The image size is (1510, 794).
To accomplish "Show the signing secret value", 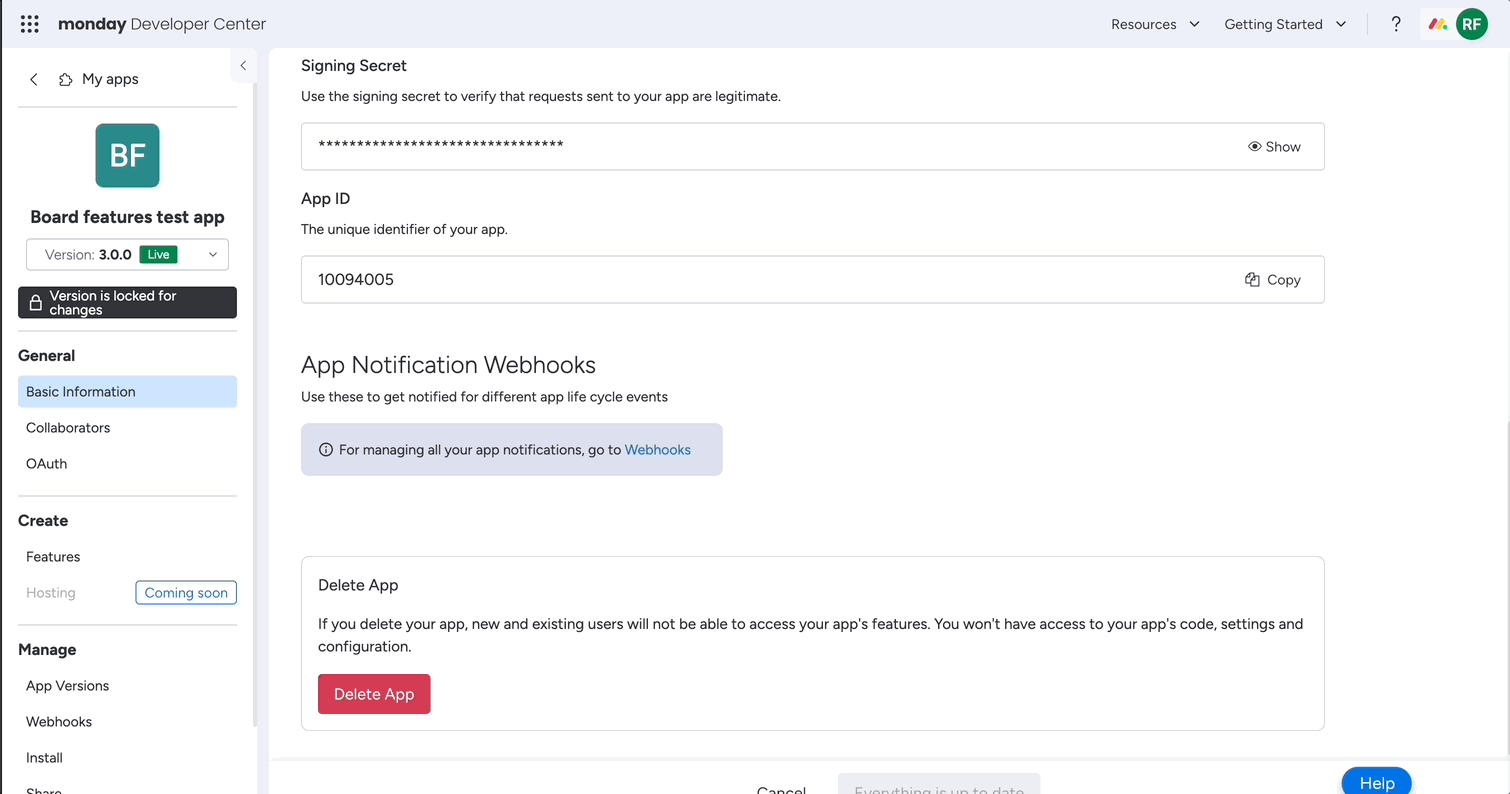I will click(1274, 146).
